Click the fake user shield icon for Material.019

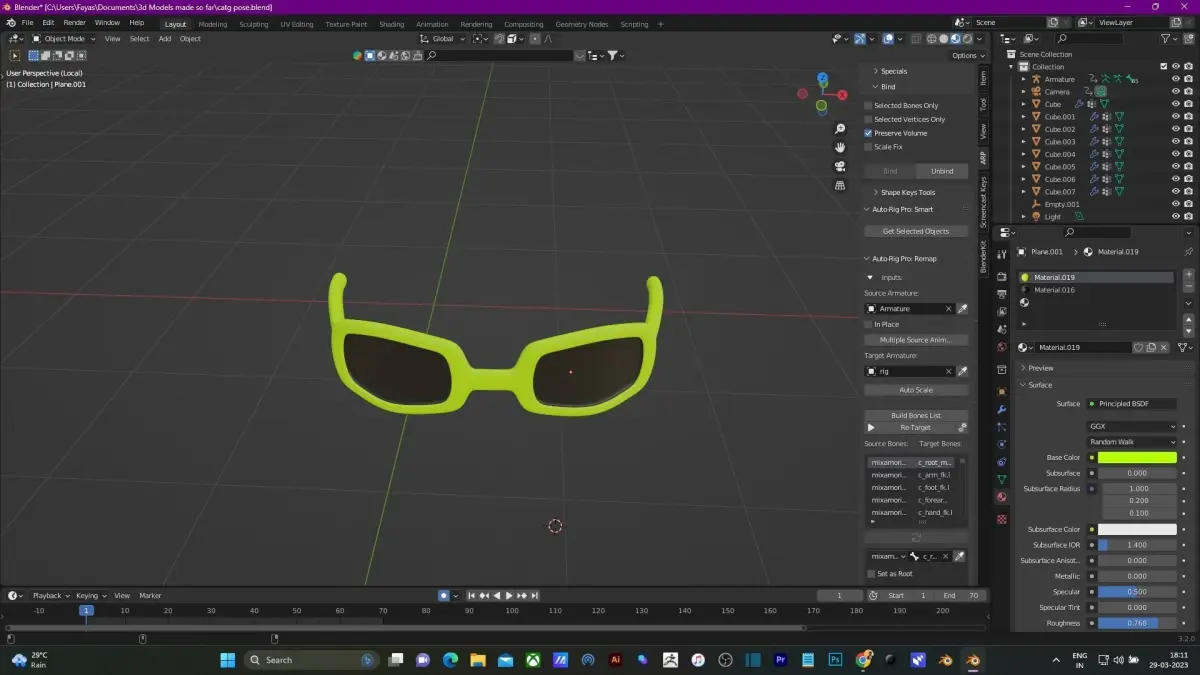coord(1138,347)
